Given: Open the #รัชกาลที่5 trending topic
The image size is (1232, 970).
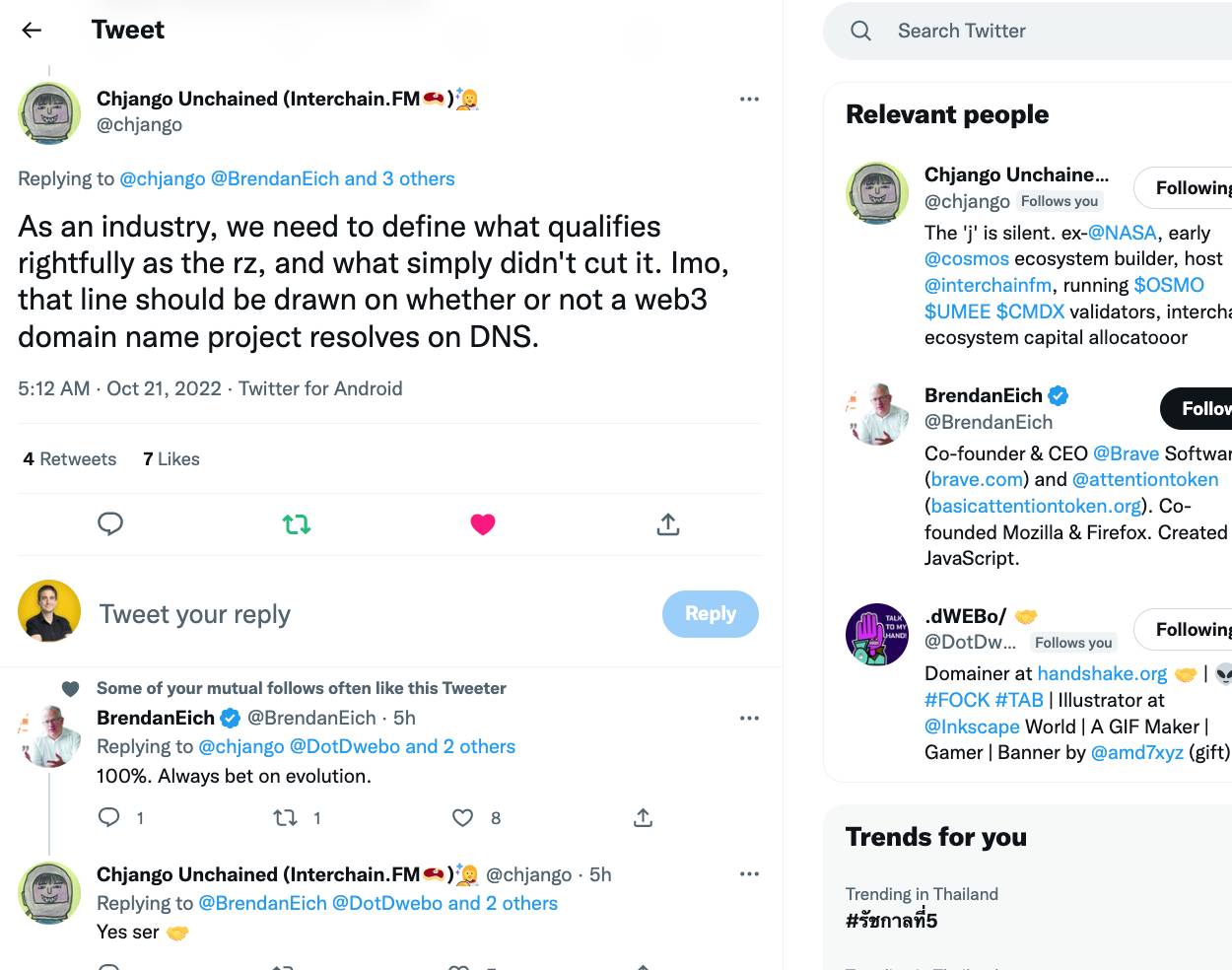Looking at the screenshot, I should (892, 921).
